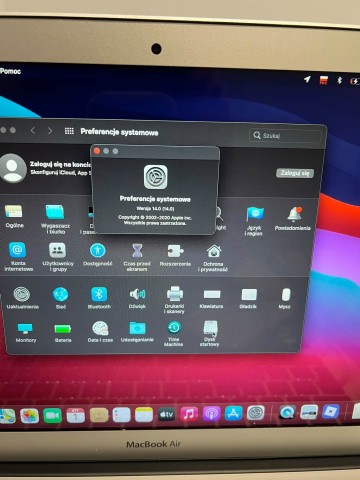
Task: Open Bateria battery preferences
Action: pyautogui.click(x=63, y=333)
